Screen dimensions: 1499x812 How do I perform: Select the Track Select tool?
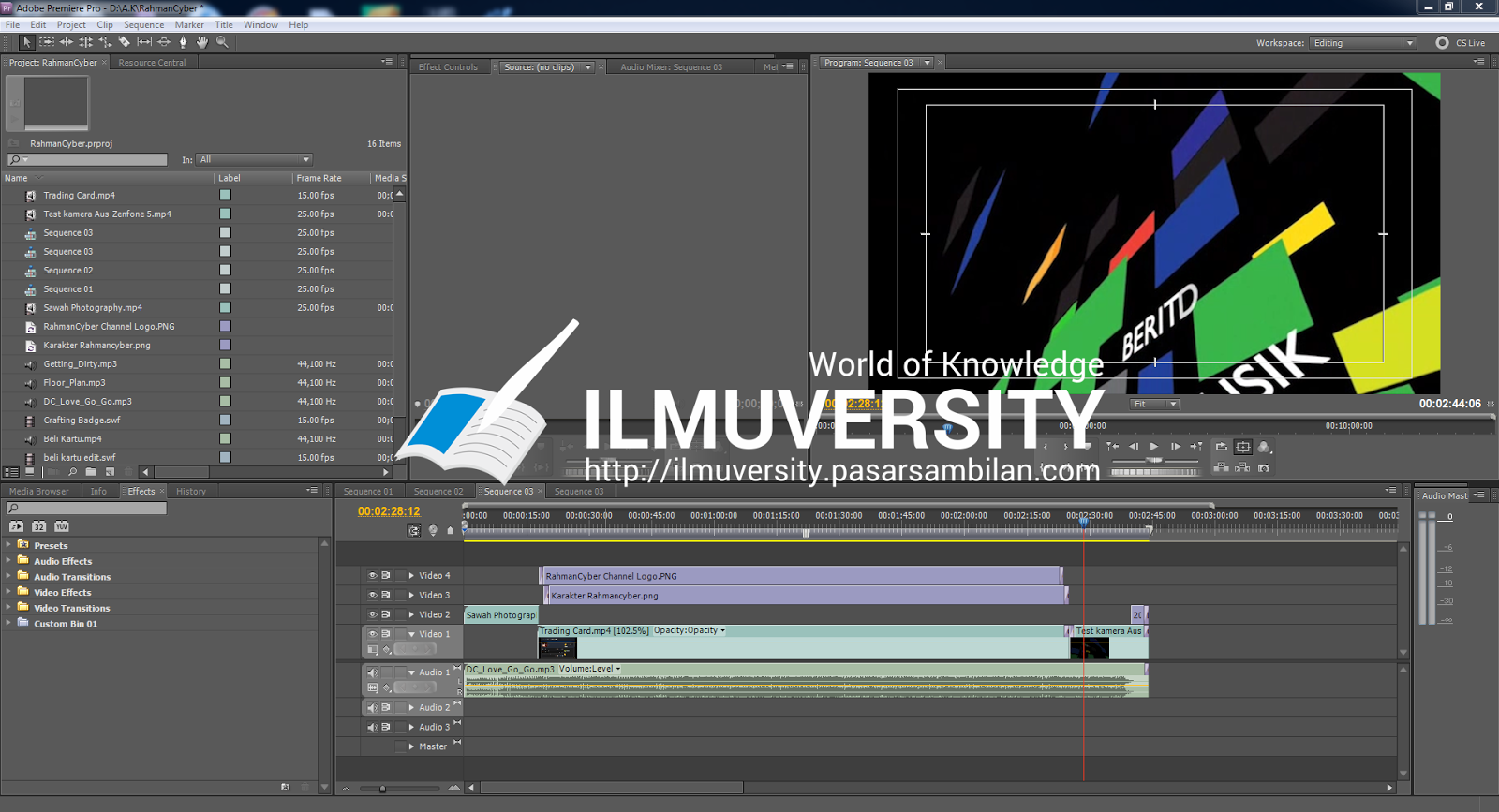pos(47,42)
